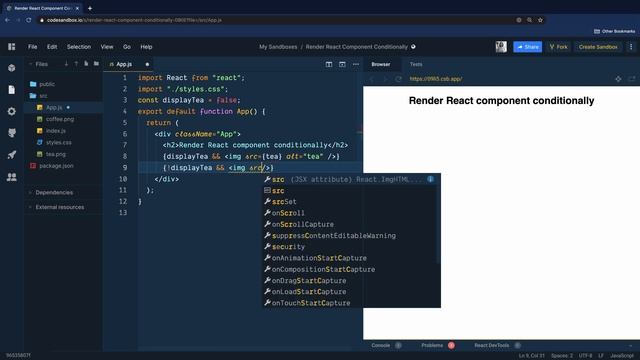The width and height of the screenshot is (640, 360).
Task: Click Other Bookmarks in Chrome bookmarks bar
Action: coord(614,31)
